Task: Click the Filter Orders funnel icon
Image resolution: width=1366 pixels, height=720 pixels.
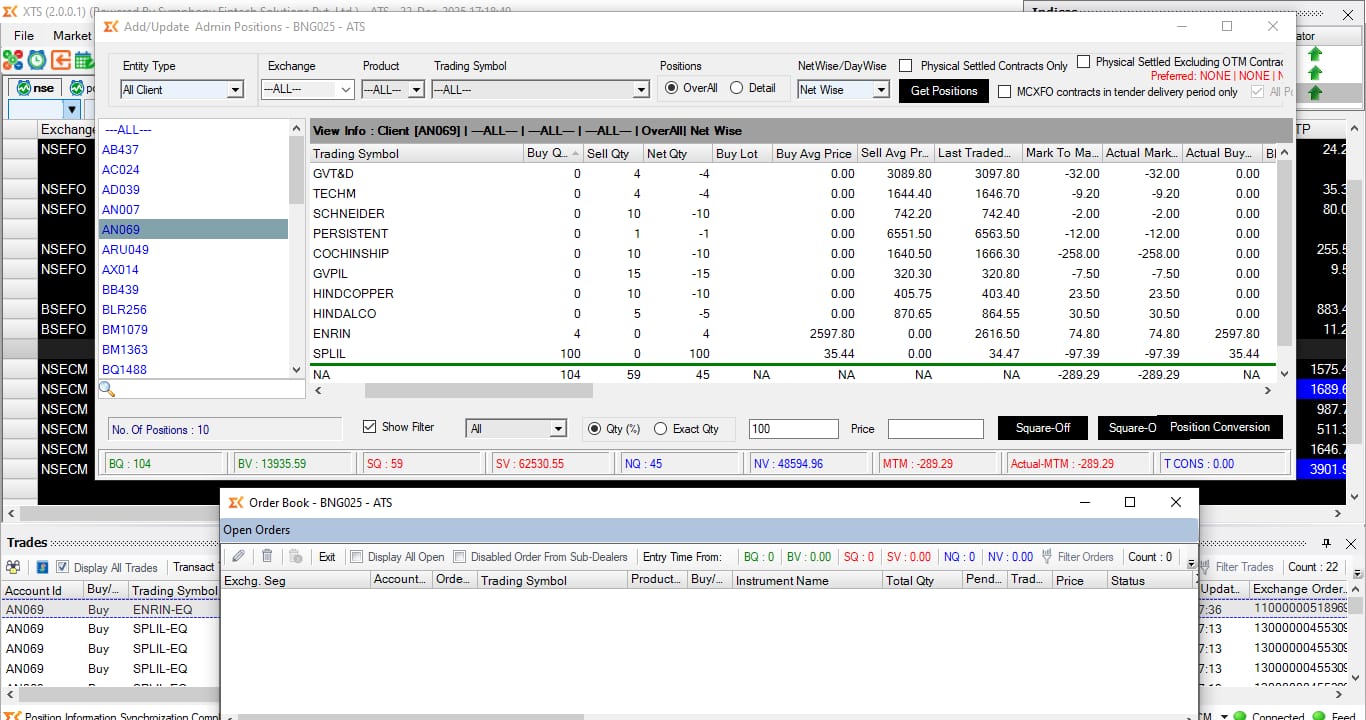Action: [1047, 557]
